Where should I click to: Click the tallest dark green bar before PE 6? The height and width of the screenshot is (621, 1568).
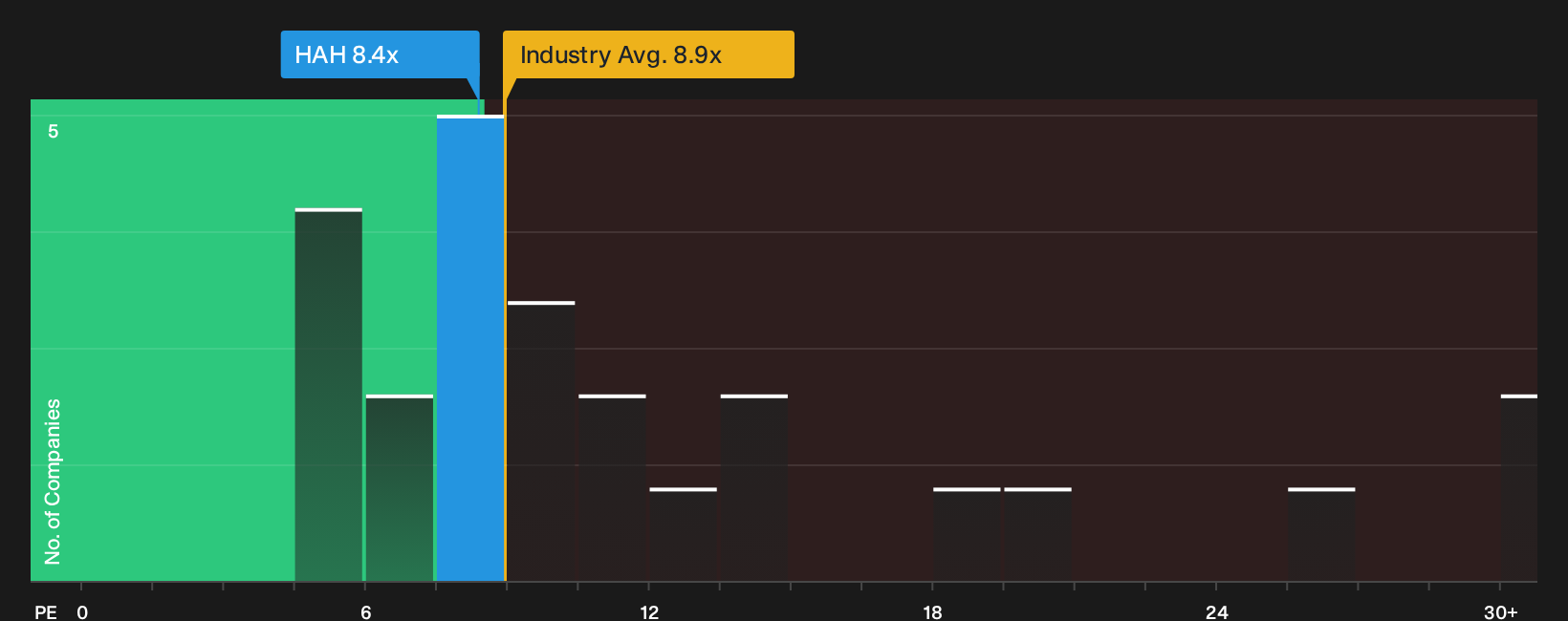(x=328, y=395)
